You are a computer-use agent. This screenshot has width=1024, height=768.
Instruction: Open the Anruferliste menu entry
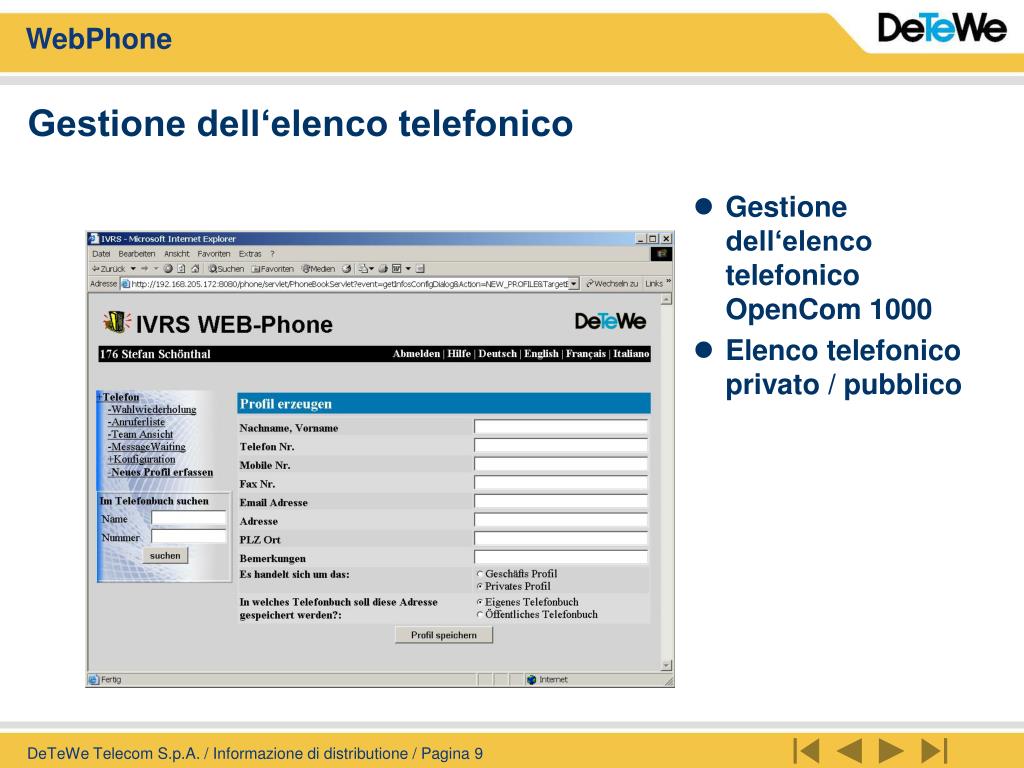tap(136, 422)
